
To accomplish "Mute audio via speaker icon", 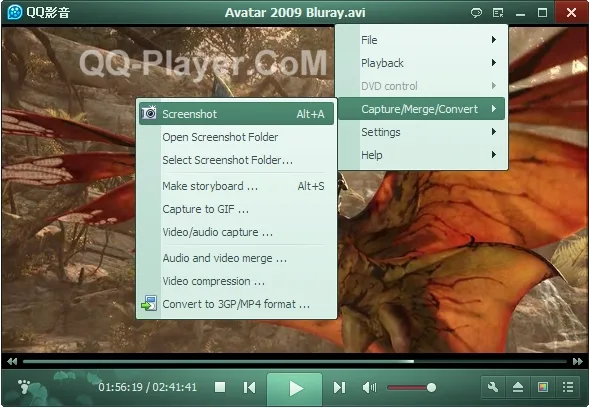I will pos(369,387).
